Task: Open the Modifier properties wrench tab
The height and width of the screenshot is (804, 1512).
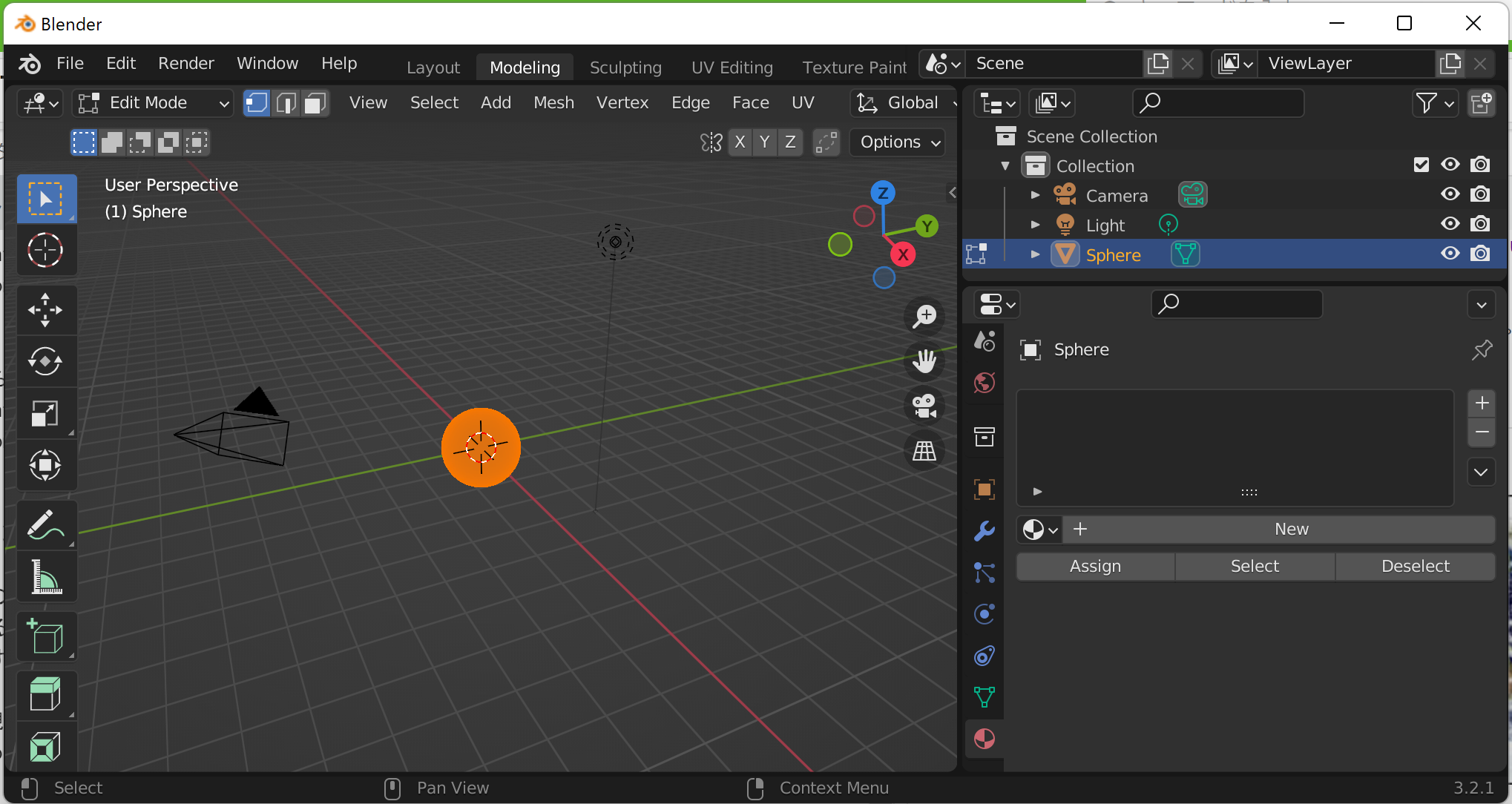Action: point(985,531)
